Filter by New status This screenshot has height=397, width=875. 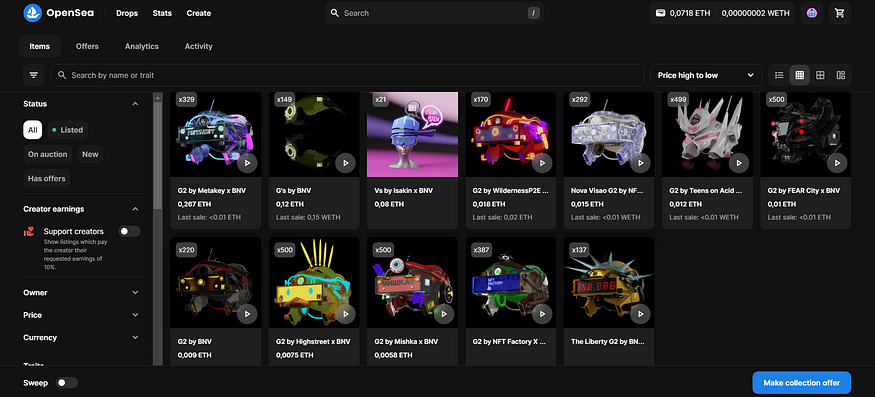coord(90,154)
